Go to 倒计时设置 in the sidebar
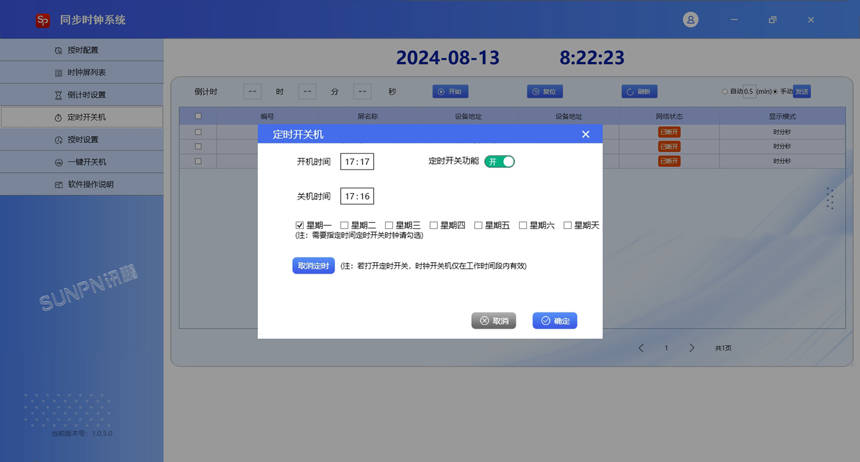This screenshot has width=860, height=462. click(x=82, y=95)
